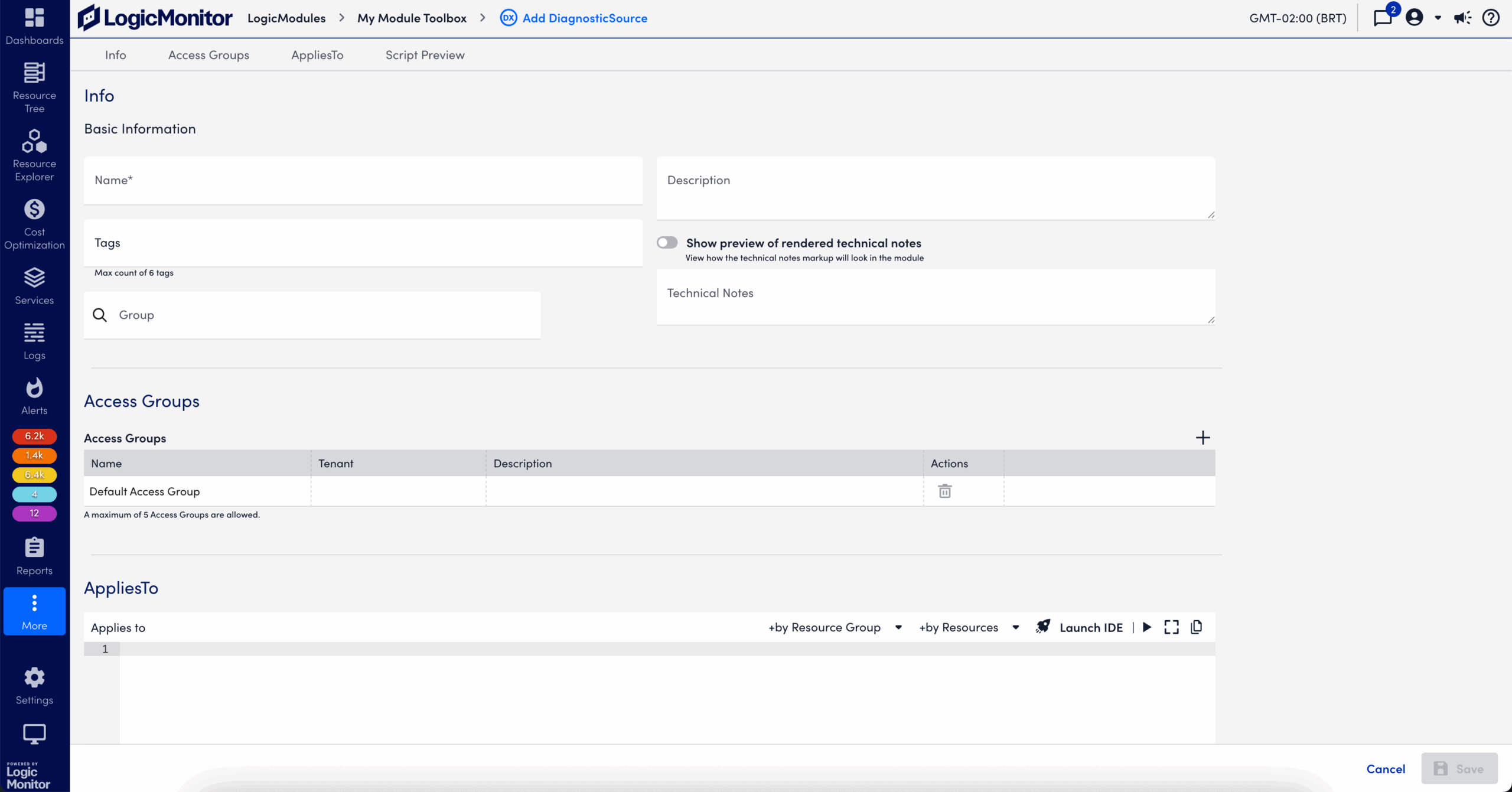Cancel the DiagnosticSource creation
This screenshot has width=1512, height=792.
(x=1386, y=768)
